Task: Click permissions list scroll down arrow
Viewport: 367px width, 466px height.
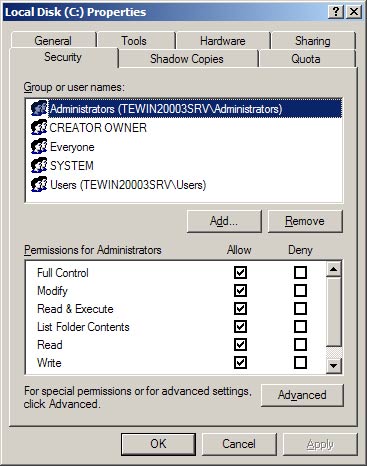Action: tap(334, 366)
